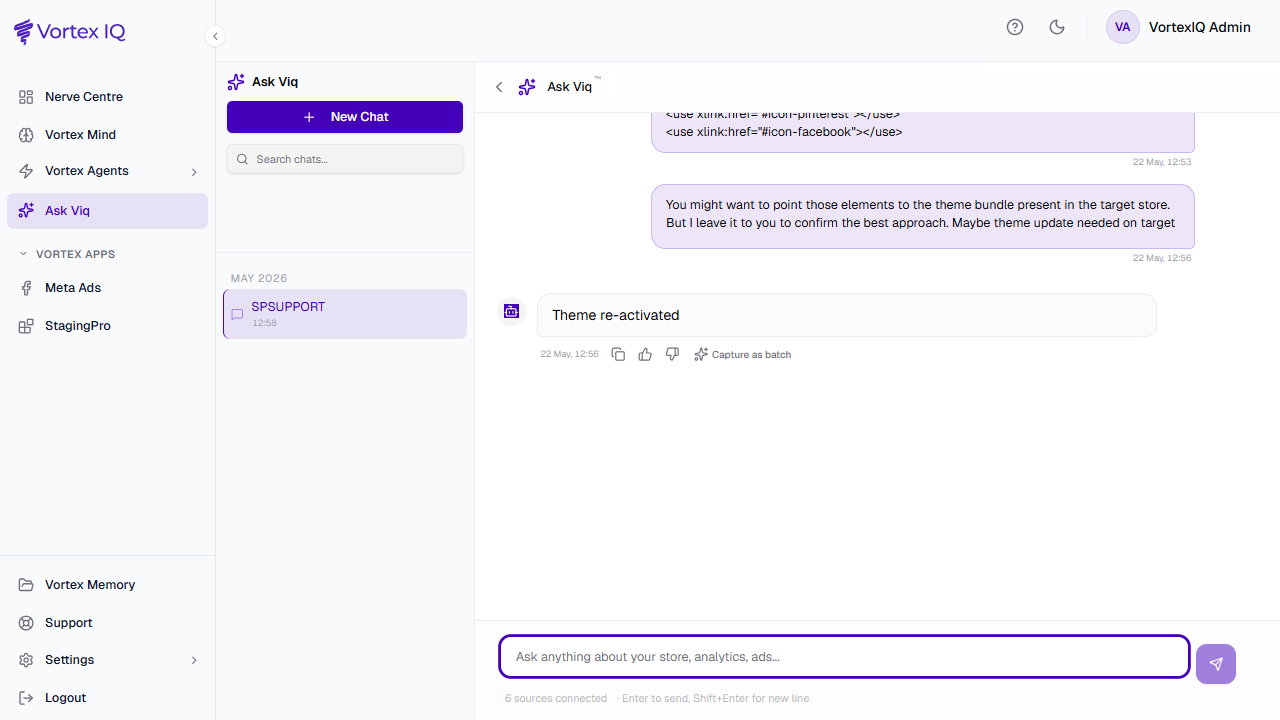Click the SPSUPPORT chat bubble icon

click(x=237, y=314)
